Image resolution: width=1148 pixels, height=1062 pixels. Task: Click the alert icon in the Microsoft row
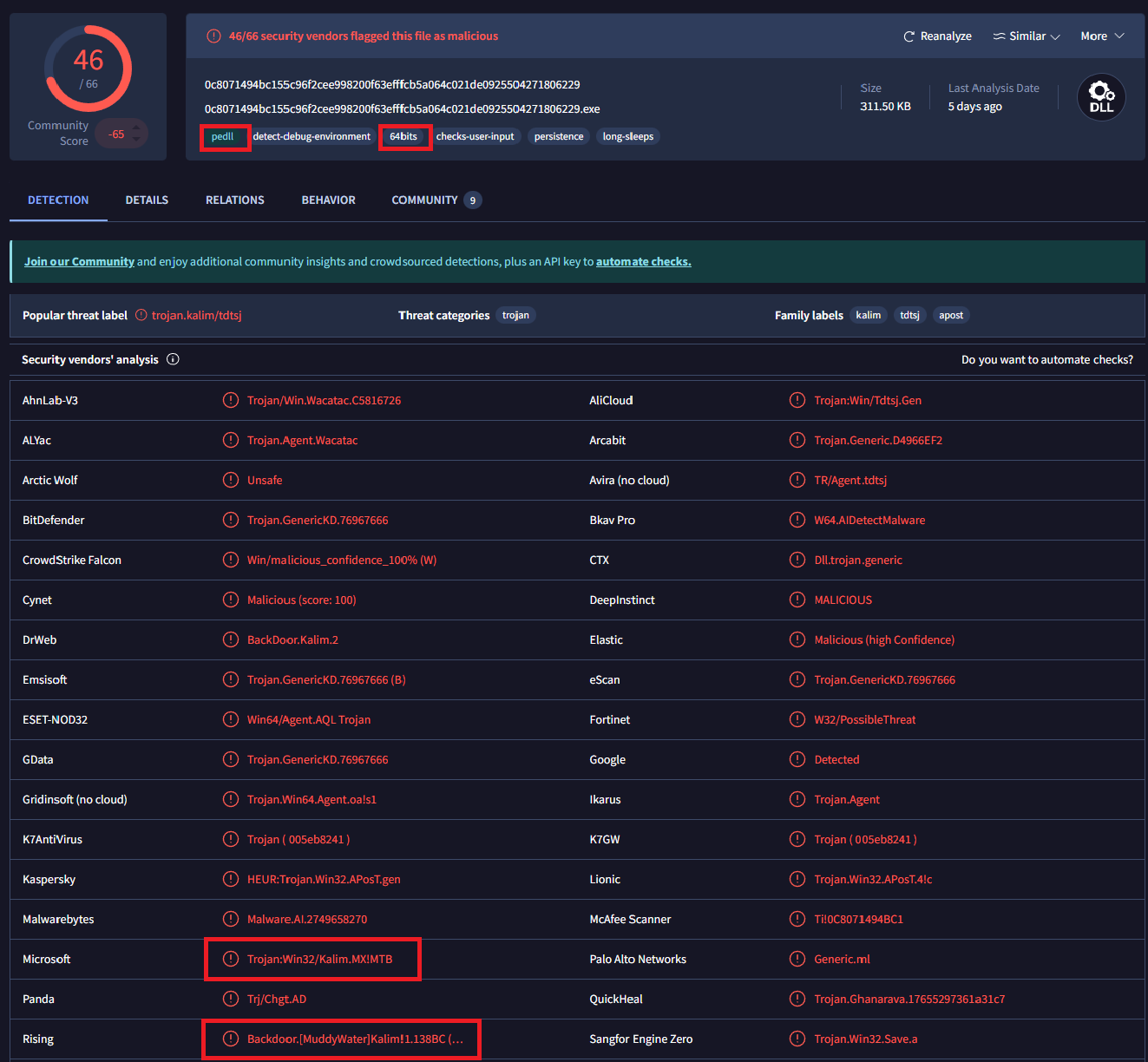231,959
